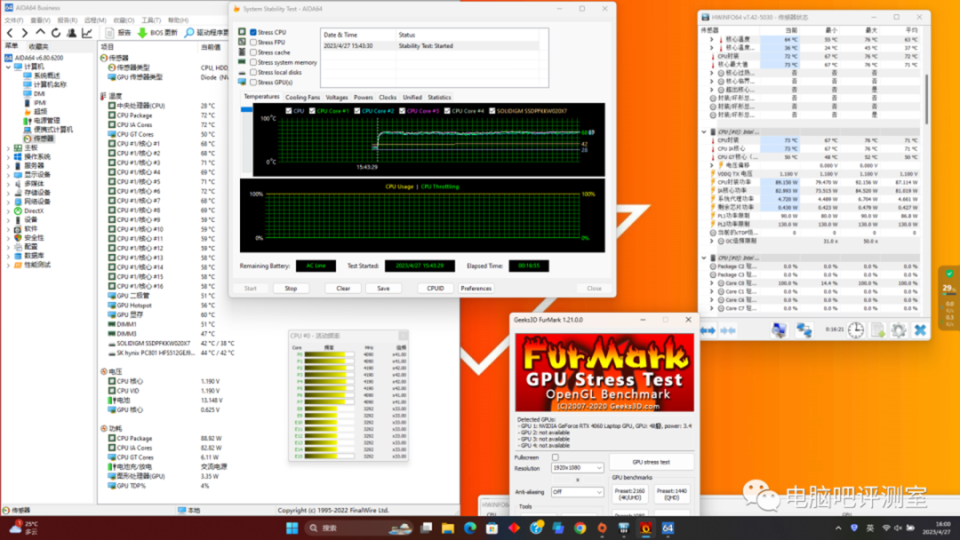Click HWiNFO log file with plus icon
The width and height of the screenshot is (960, 540).
click(878, 331)
